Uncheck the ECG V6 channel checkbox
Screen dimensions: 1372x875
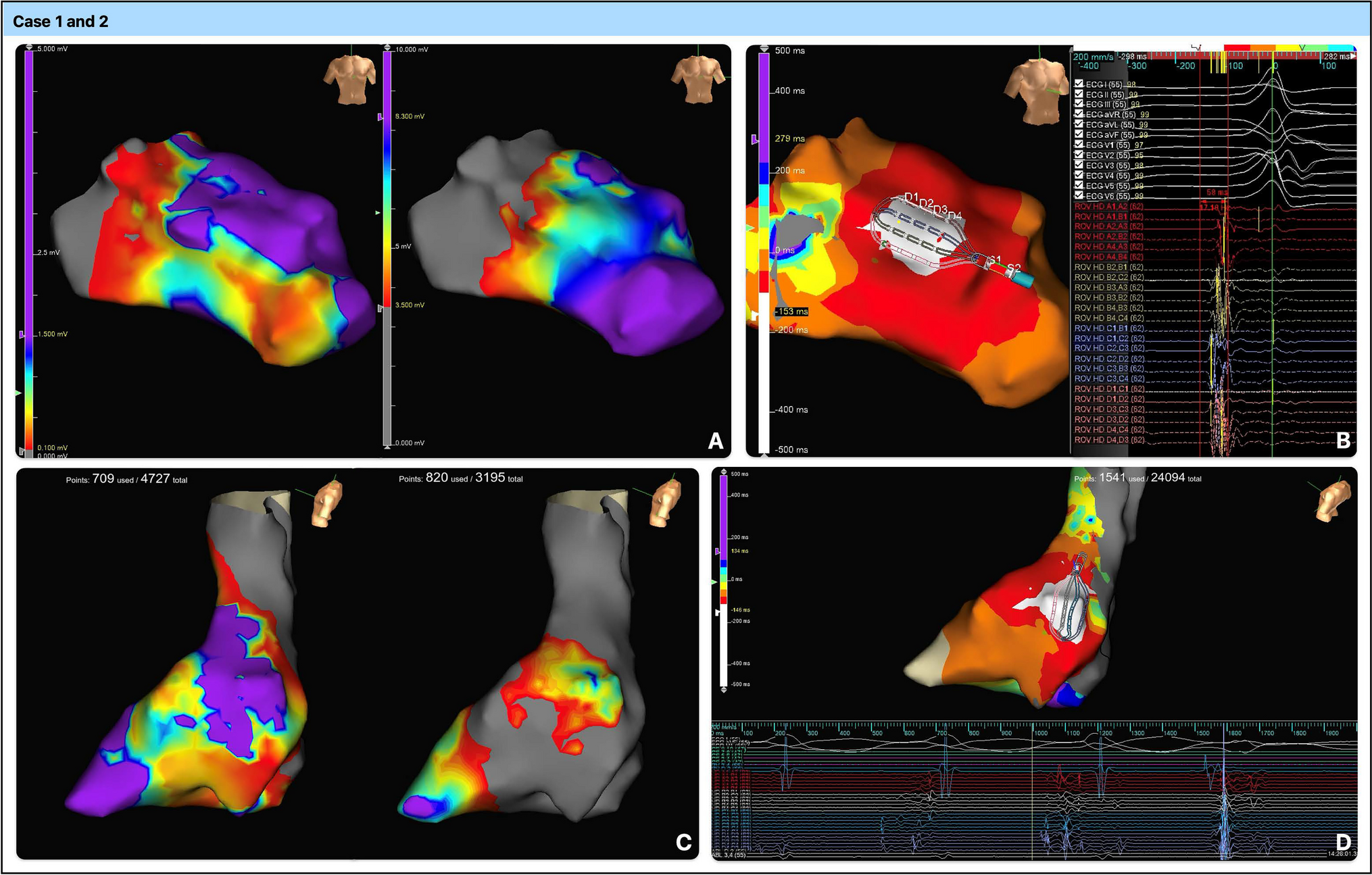[x=1079, y=195]
